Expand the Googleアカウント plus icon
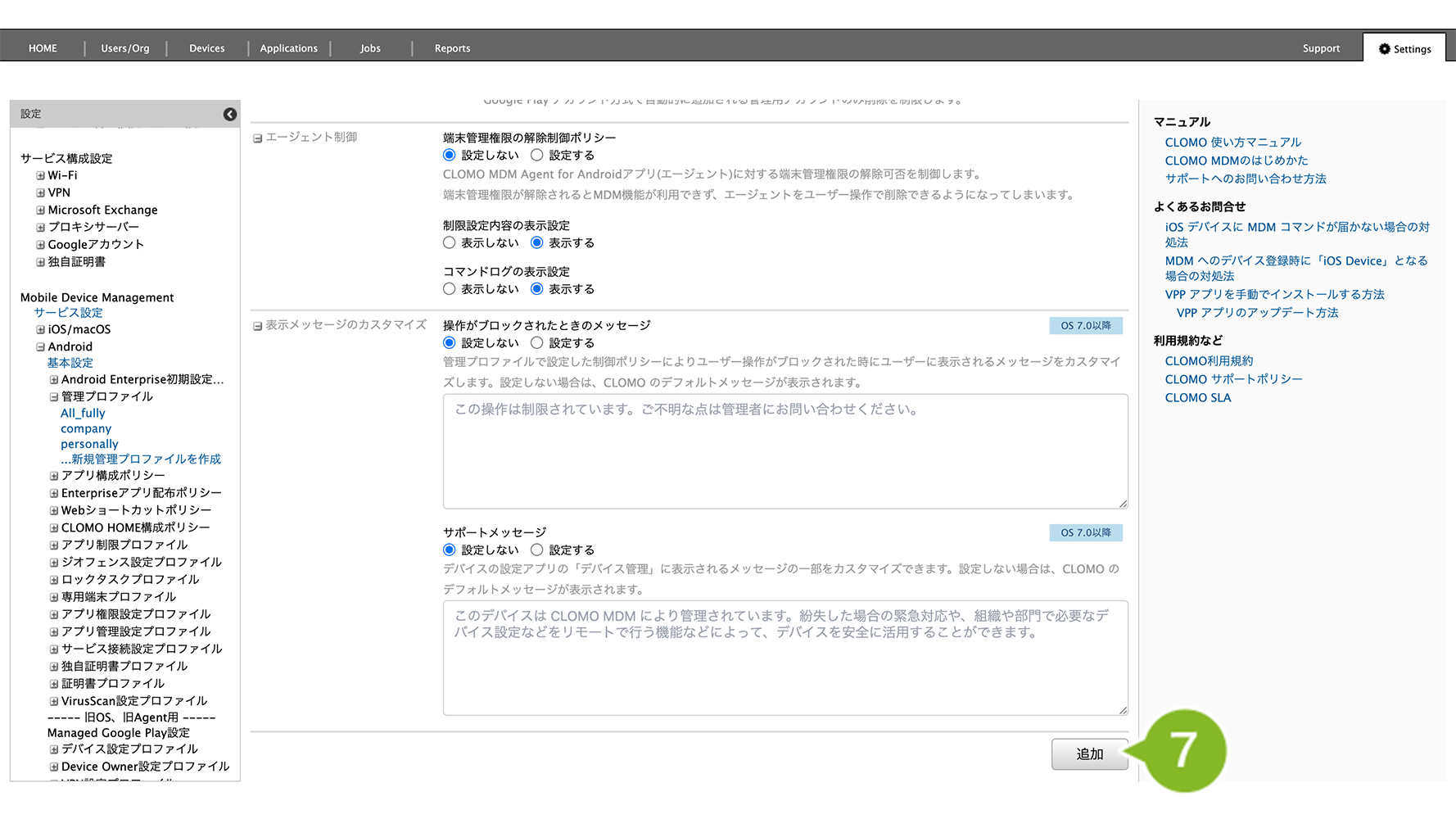 coord(40,244)
